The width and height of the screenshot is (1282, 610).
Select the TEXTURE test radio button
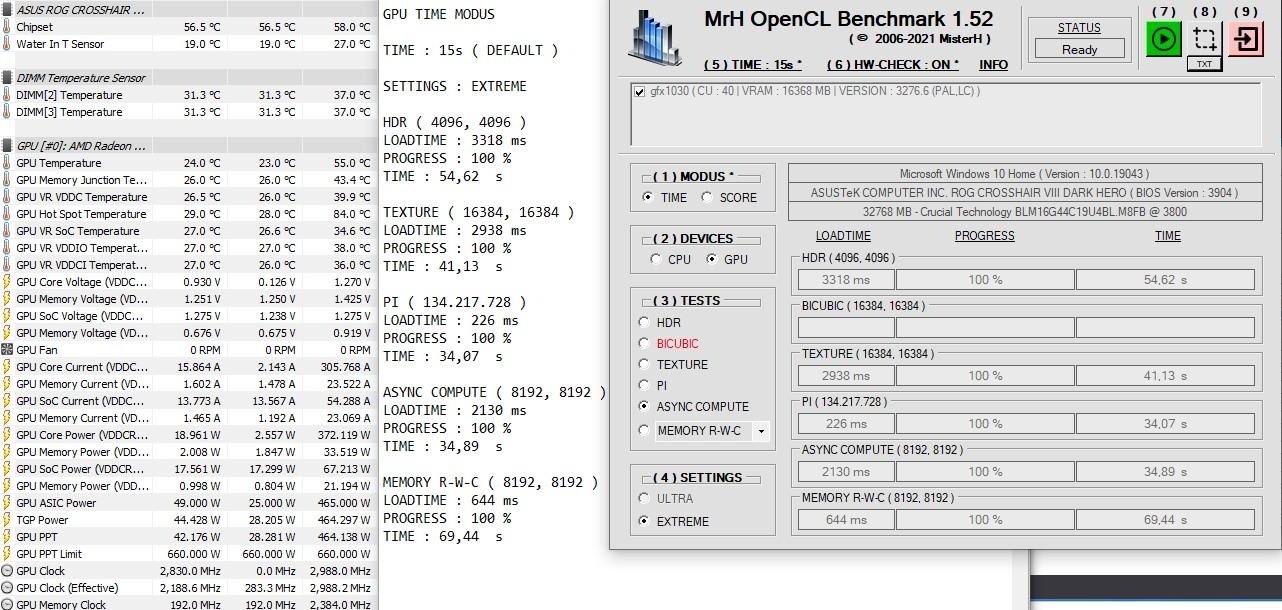click(x=644, y=364)
